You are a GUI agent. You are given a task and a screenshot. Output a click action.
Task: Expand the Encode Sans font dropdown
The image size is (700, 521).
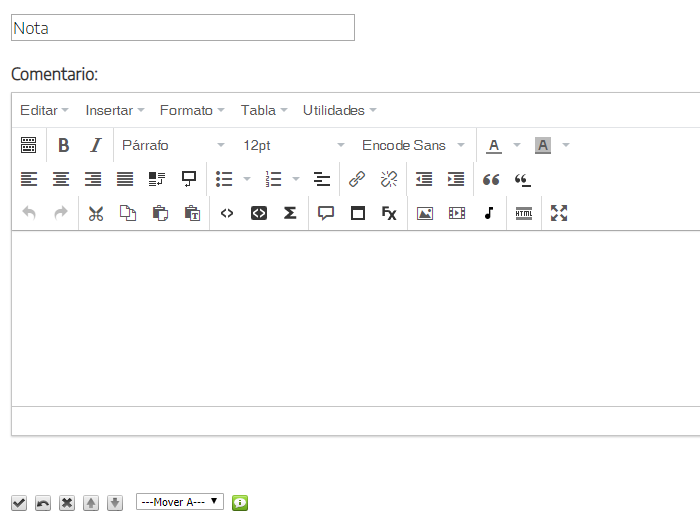coord(413,145)
